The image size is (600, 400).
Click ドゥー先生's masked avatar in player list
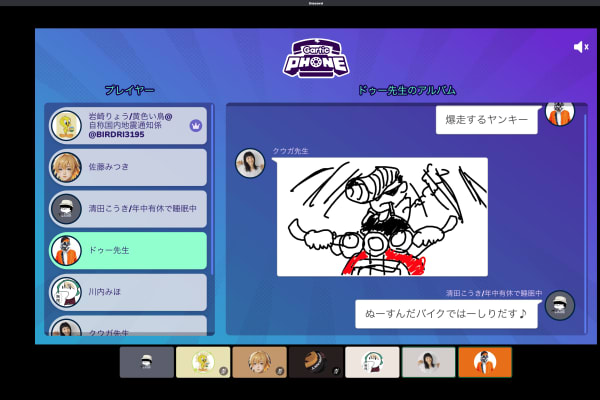point(66,251)
